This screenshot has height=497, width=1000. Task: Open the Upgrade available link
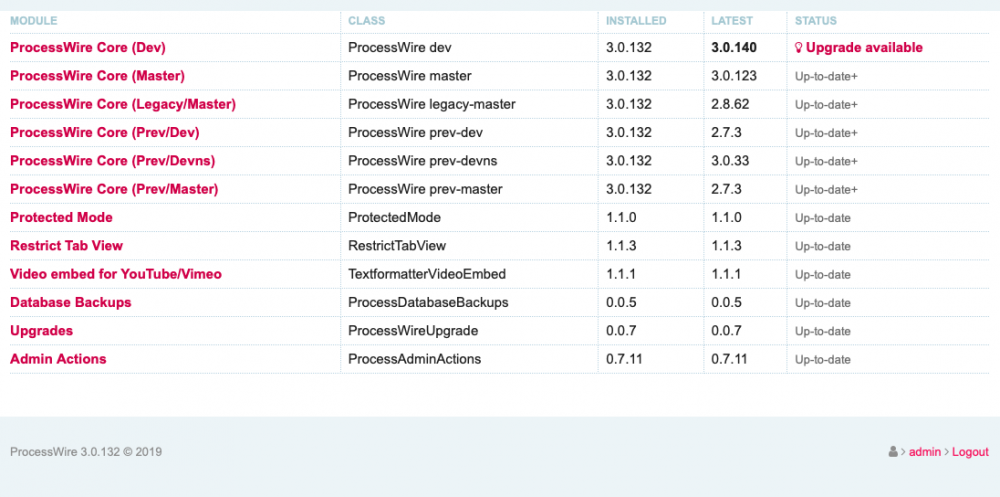click(864, 48)
